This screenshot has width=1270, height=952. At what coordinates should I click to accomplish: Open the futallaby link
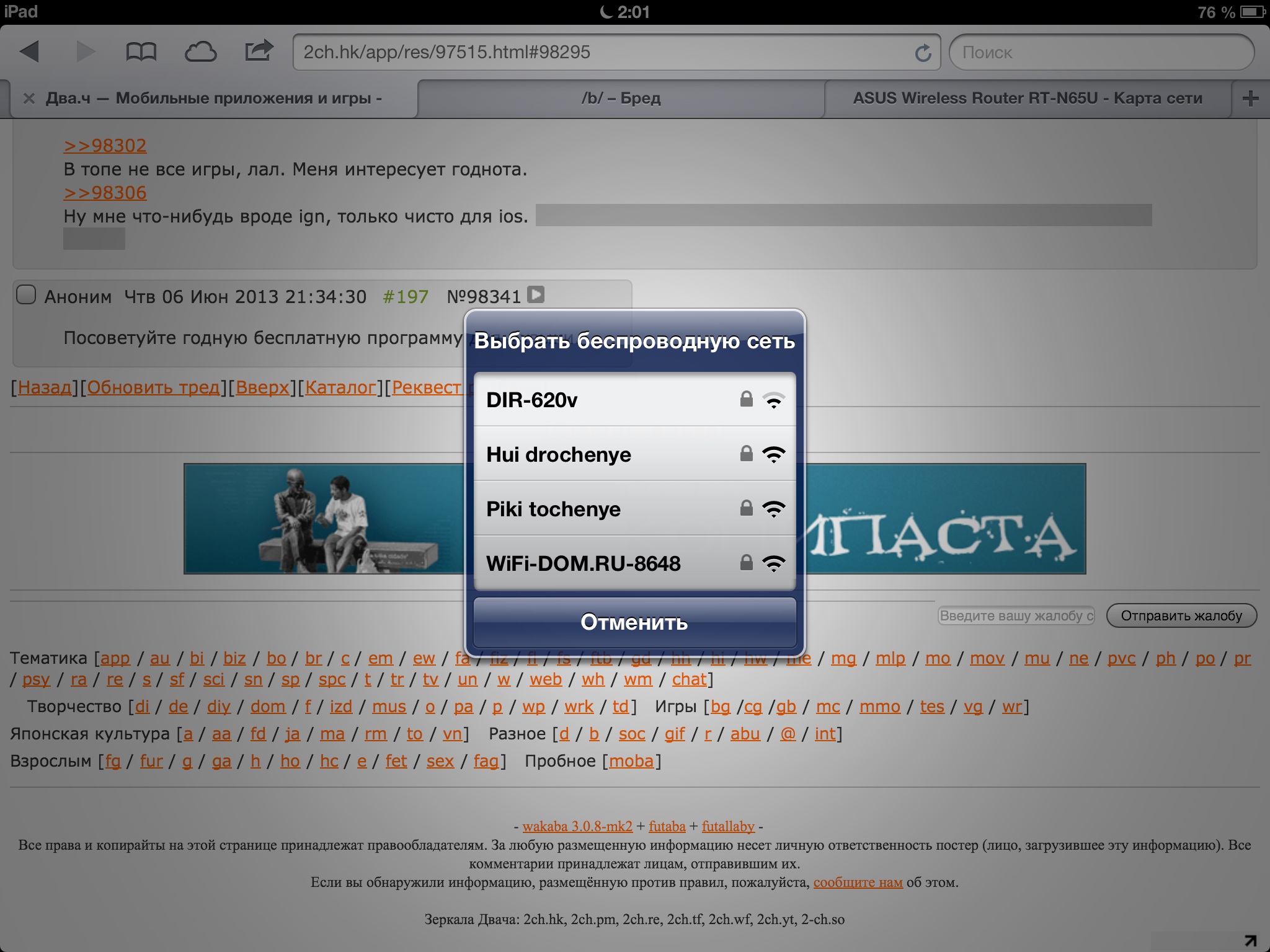pyautogui.click(x=728, y=826)
